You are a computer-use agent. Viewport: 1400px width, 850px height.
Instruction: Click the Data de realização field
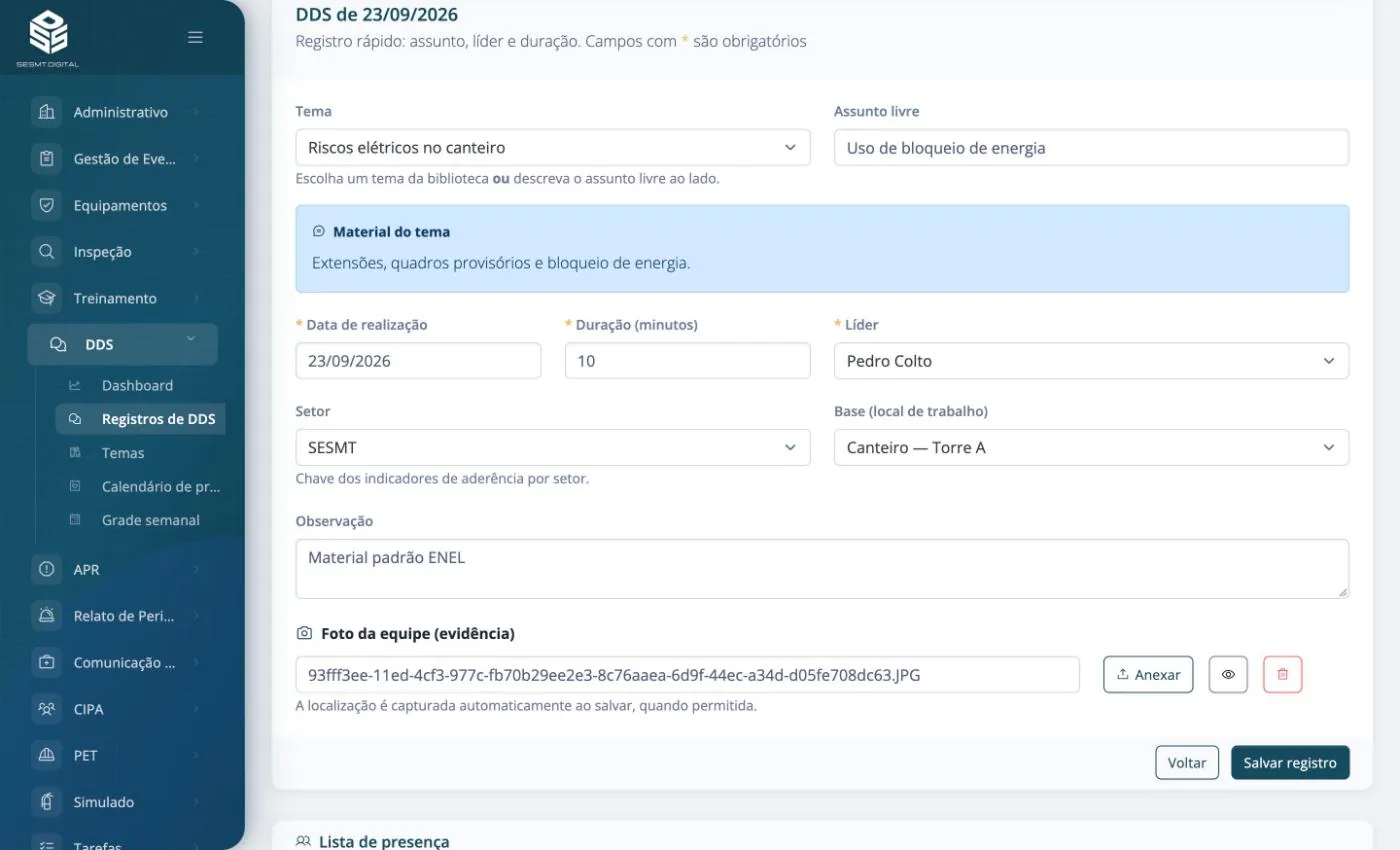coord(418,361)
